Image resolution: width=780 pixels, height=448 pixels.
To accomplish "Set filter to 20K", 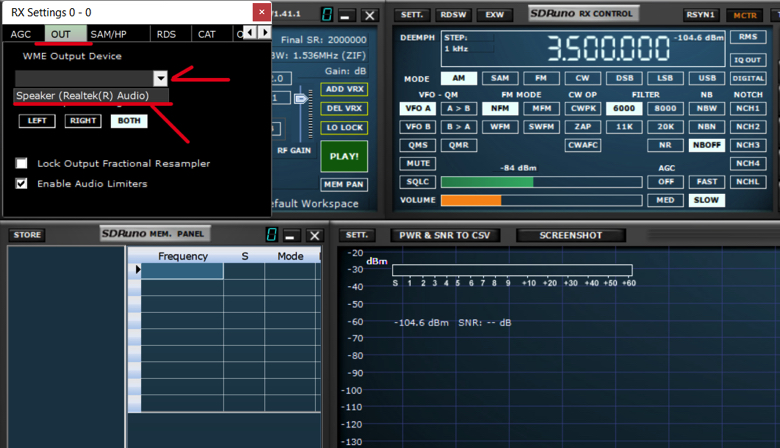I will tap(665, 127).
